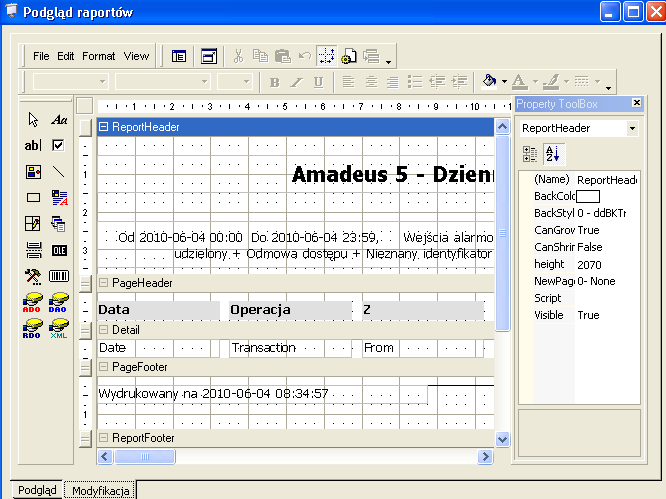Select the pointer arrow tool
The height and width of the screenshot is (499, 666).
[x=33, y=120]
